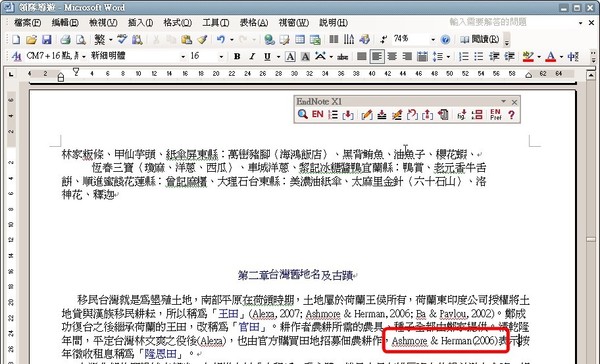
Task: Open Print Preview icon
Action: click(80, 39)
